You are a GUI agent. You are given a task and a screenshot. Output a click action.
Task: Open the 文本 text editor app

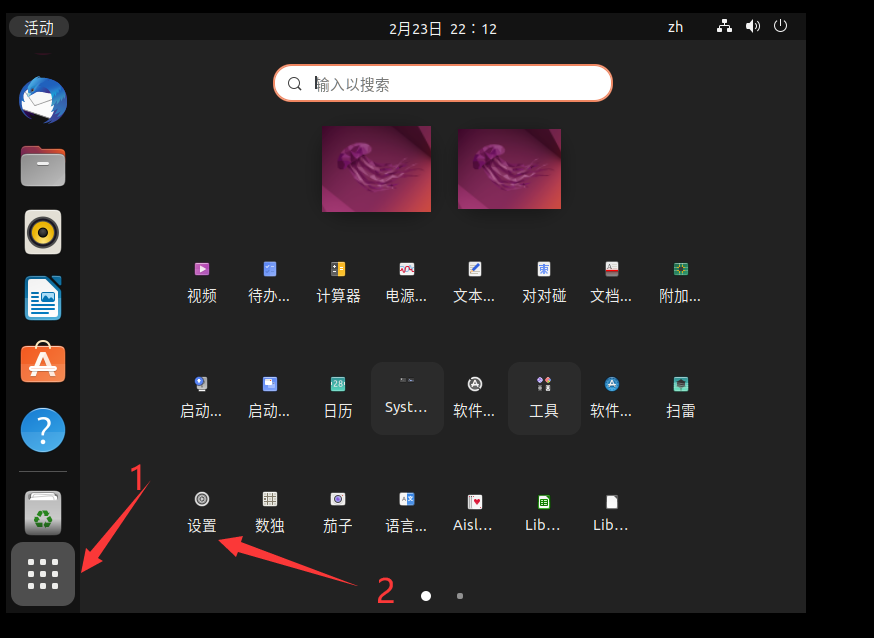tap(474, 283)
